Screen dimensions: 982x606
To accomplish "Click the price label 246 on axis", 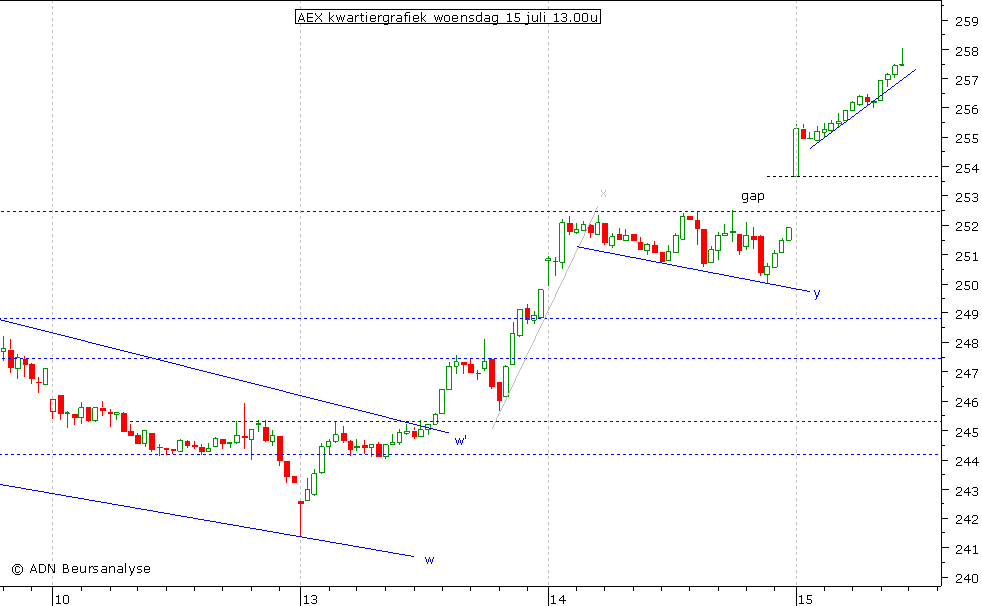I will pyautogui.click(x=966, y=403).
